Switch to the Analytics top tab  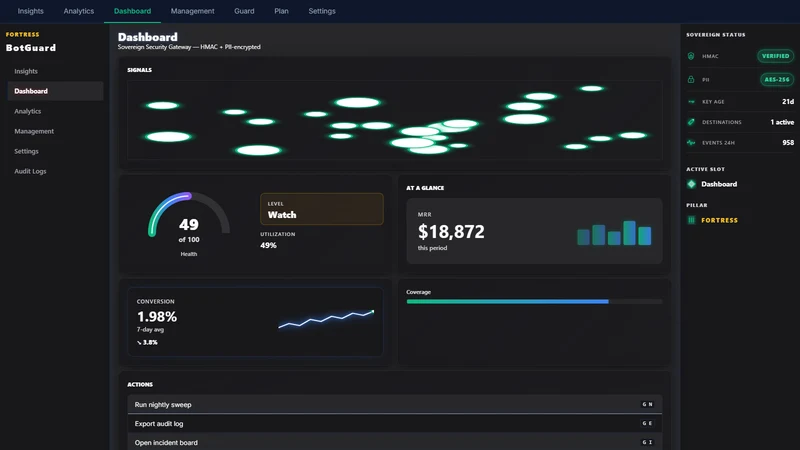point(79,11)
